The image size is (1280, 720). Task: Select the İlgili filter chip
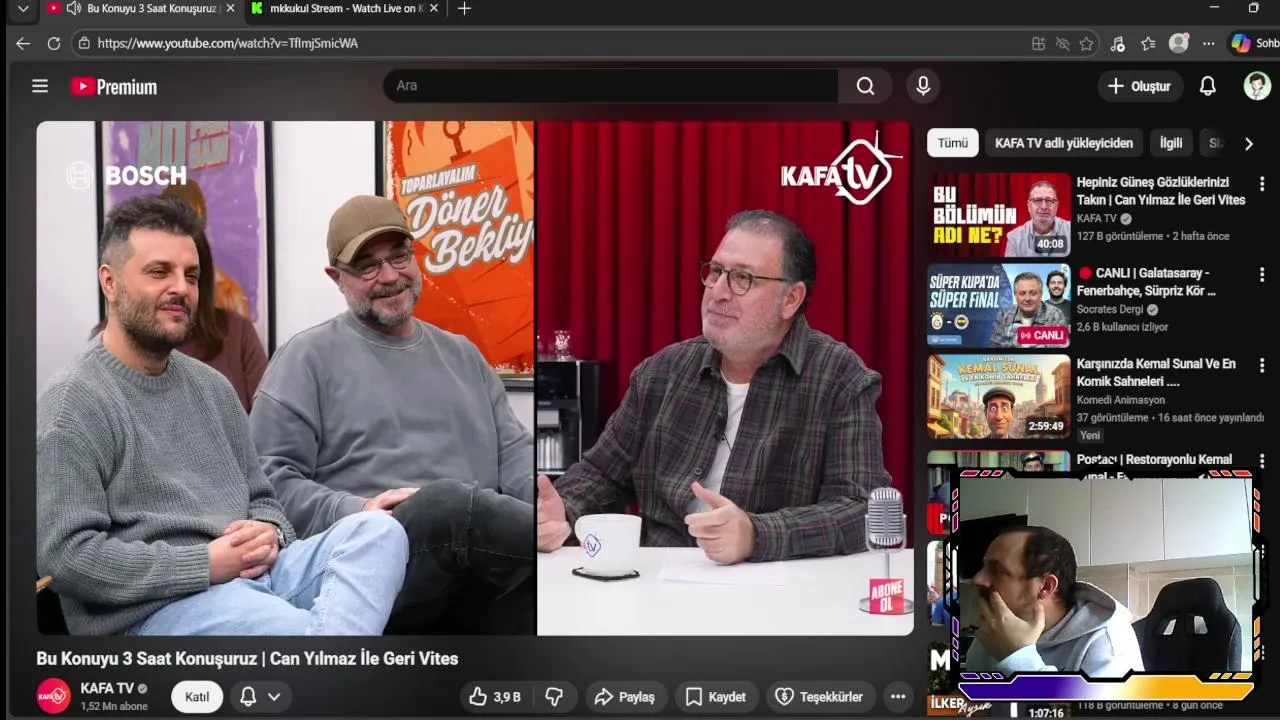[1171, 143]
